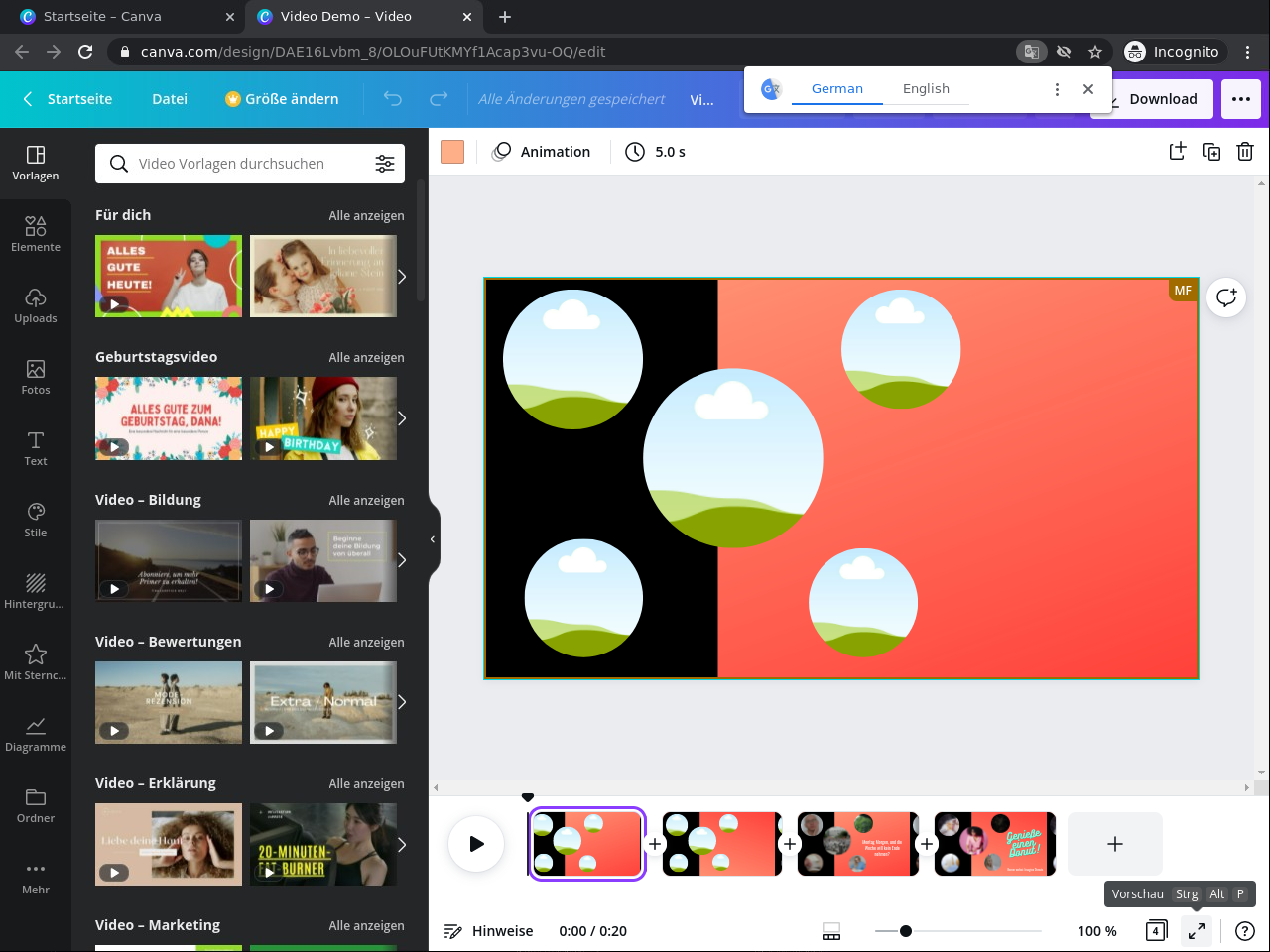
Task: Switch to the Startseite – Canva browser tab
Action: [125, 17]
